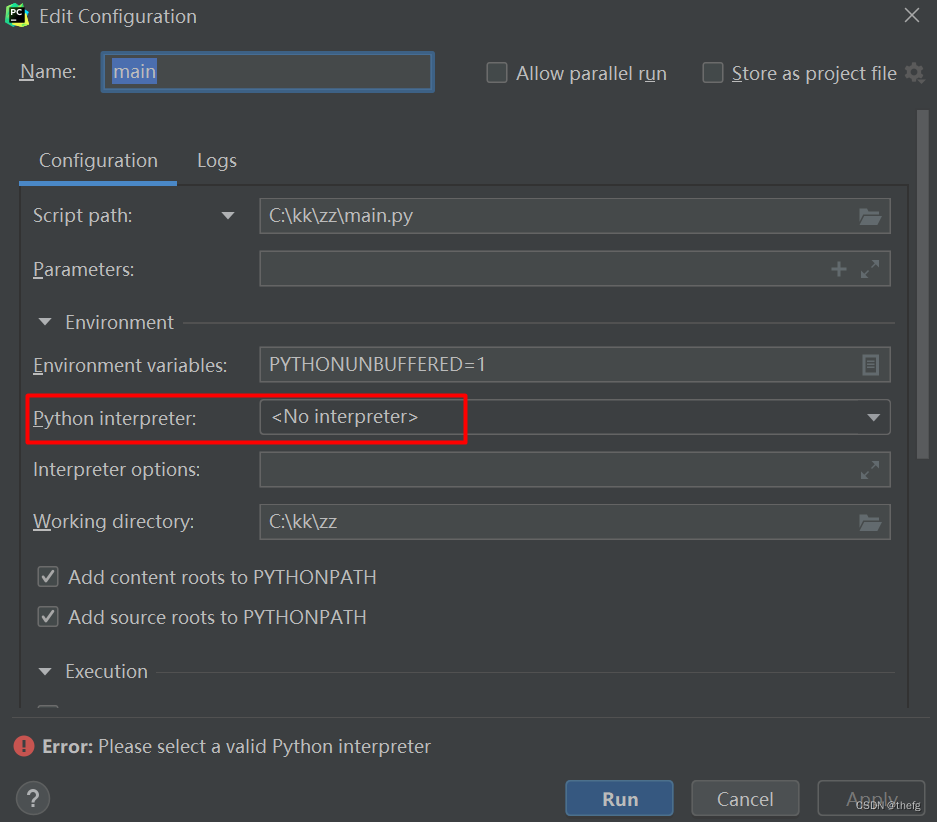Open the Python interpreter dropdown
Image resolution: width=937 pixels, height=822 pixels.
click(873, 417)
